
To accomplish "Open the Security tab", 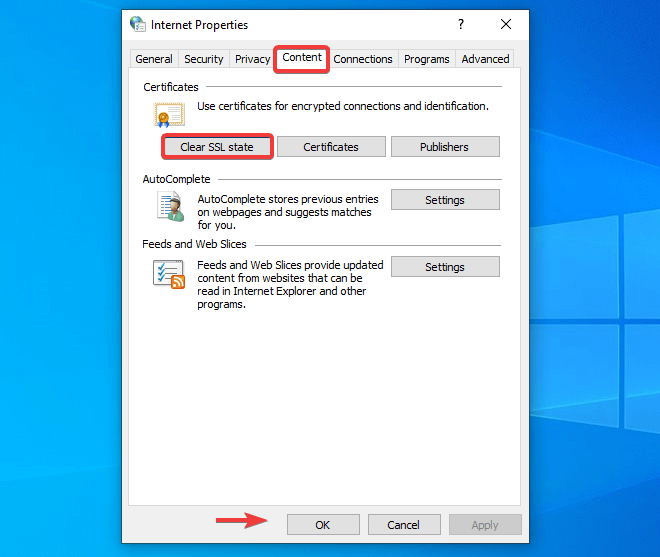I will 204,59.
